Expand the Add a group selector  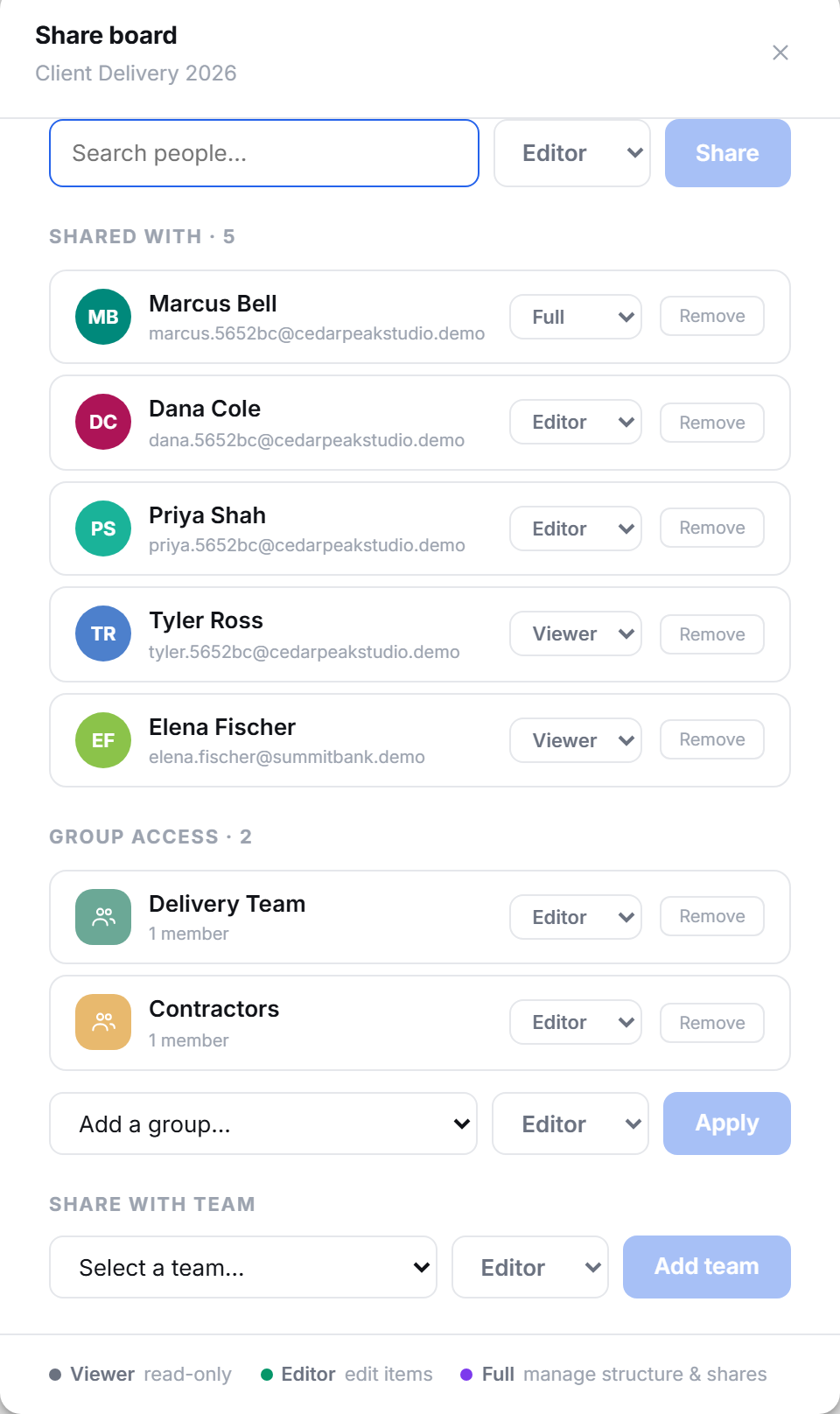[263, 1123]
